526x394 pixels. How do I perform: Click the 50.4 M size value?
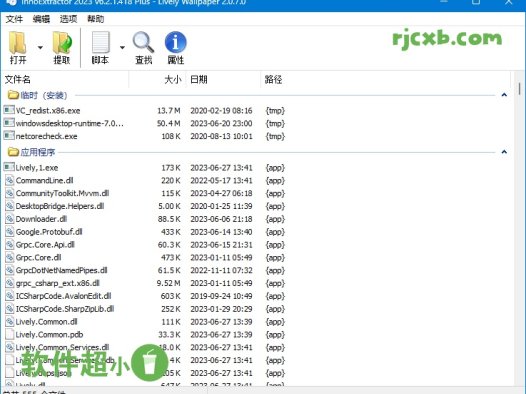click(169, 123)
